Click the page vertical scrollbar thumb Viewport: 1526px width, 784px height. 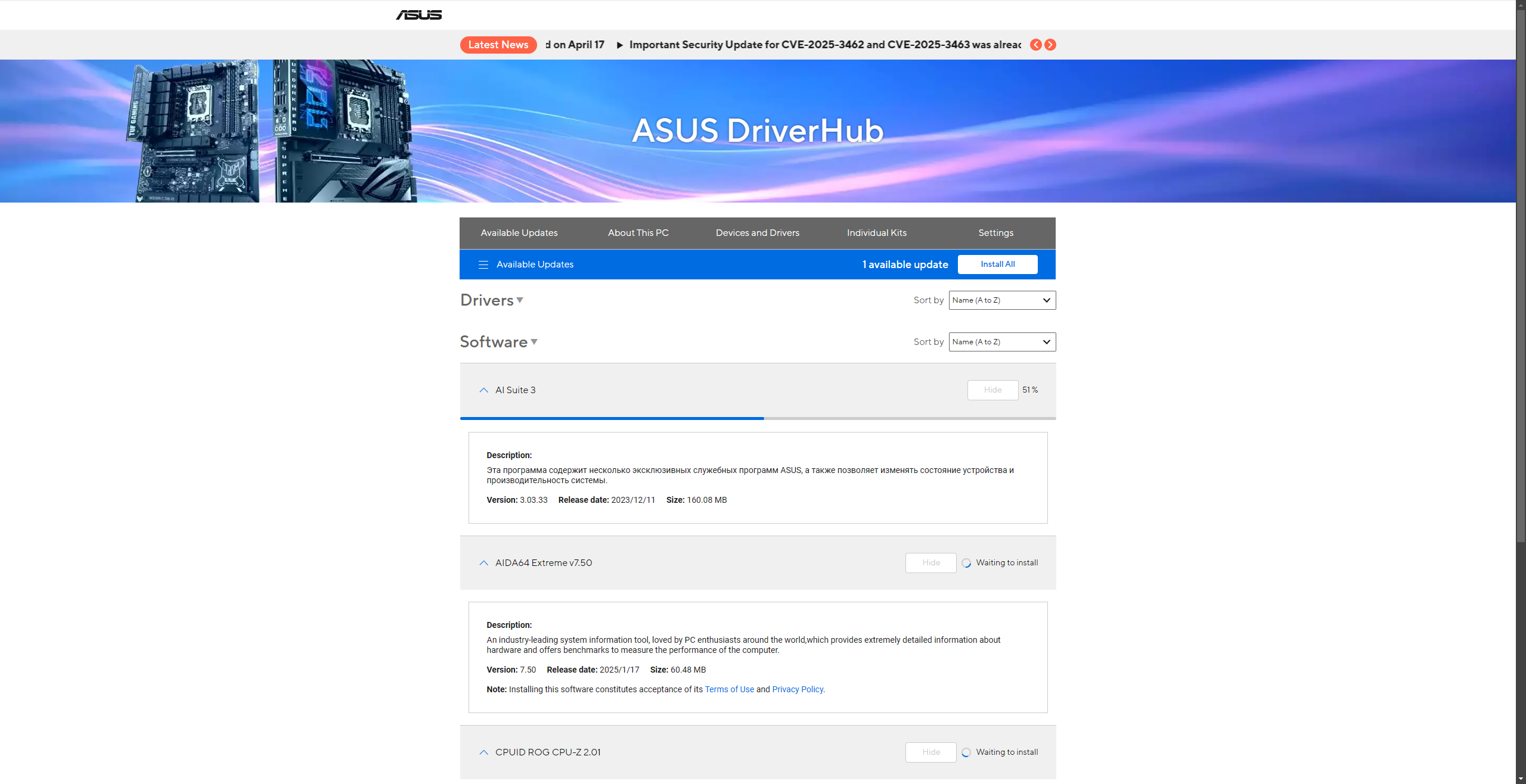pyautogui.click(x=1521, y=277)
